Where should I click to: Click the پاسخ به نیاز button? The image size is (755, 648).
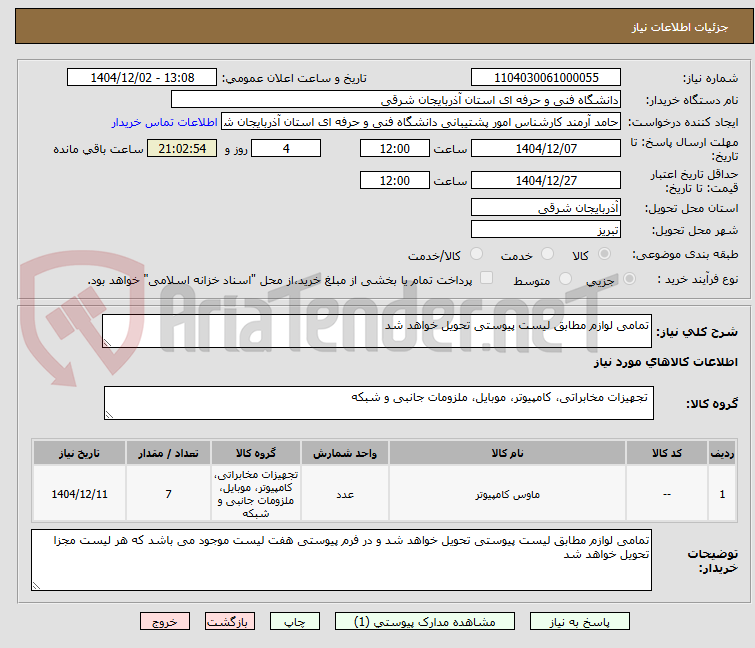coord(579,621)
